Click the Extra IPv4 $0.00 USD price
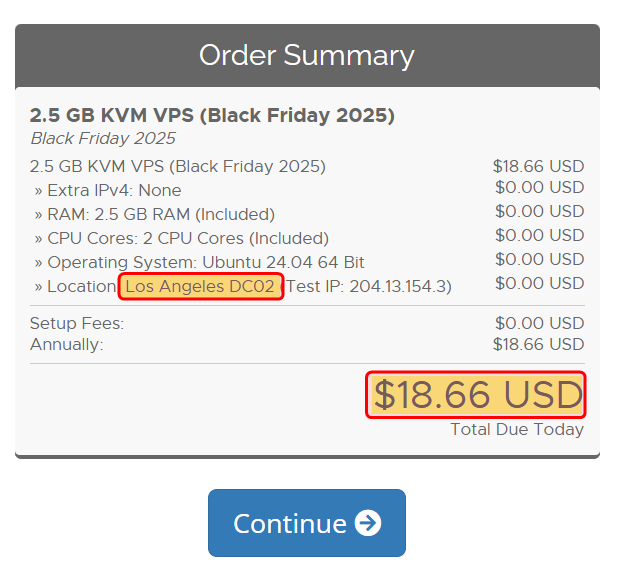Viewport: 620px width, 587px height. tap(539, 187)
